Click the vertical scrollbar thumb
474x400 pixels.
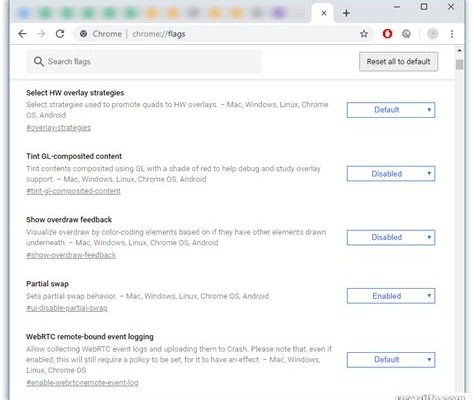[459, 64]
